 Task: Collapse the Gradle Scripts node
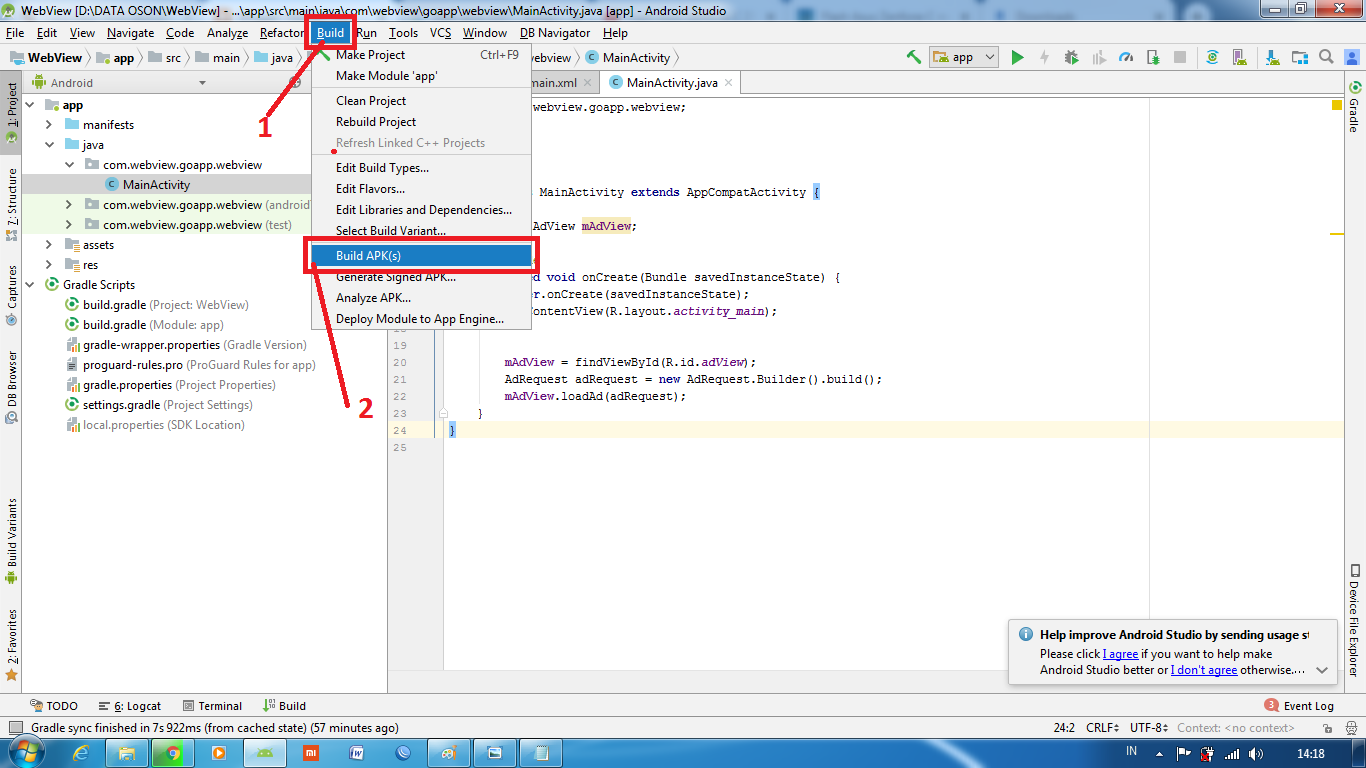coord(29,285)
